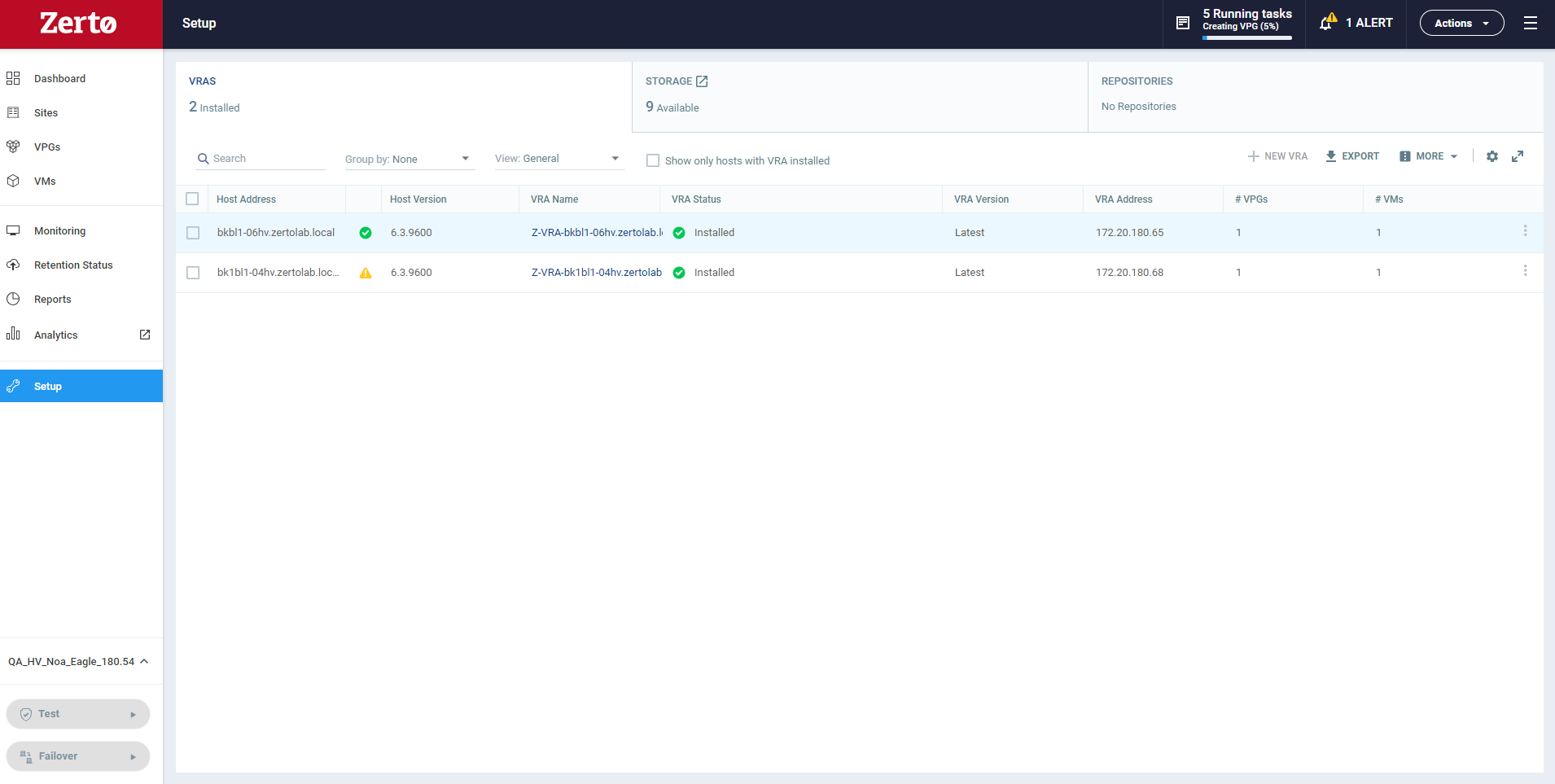Open Z-VRA-bkbl1-06hv VRA link
The width and height of the screenshot is (1555, 784).
coord(597,233)
